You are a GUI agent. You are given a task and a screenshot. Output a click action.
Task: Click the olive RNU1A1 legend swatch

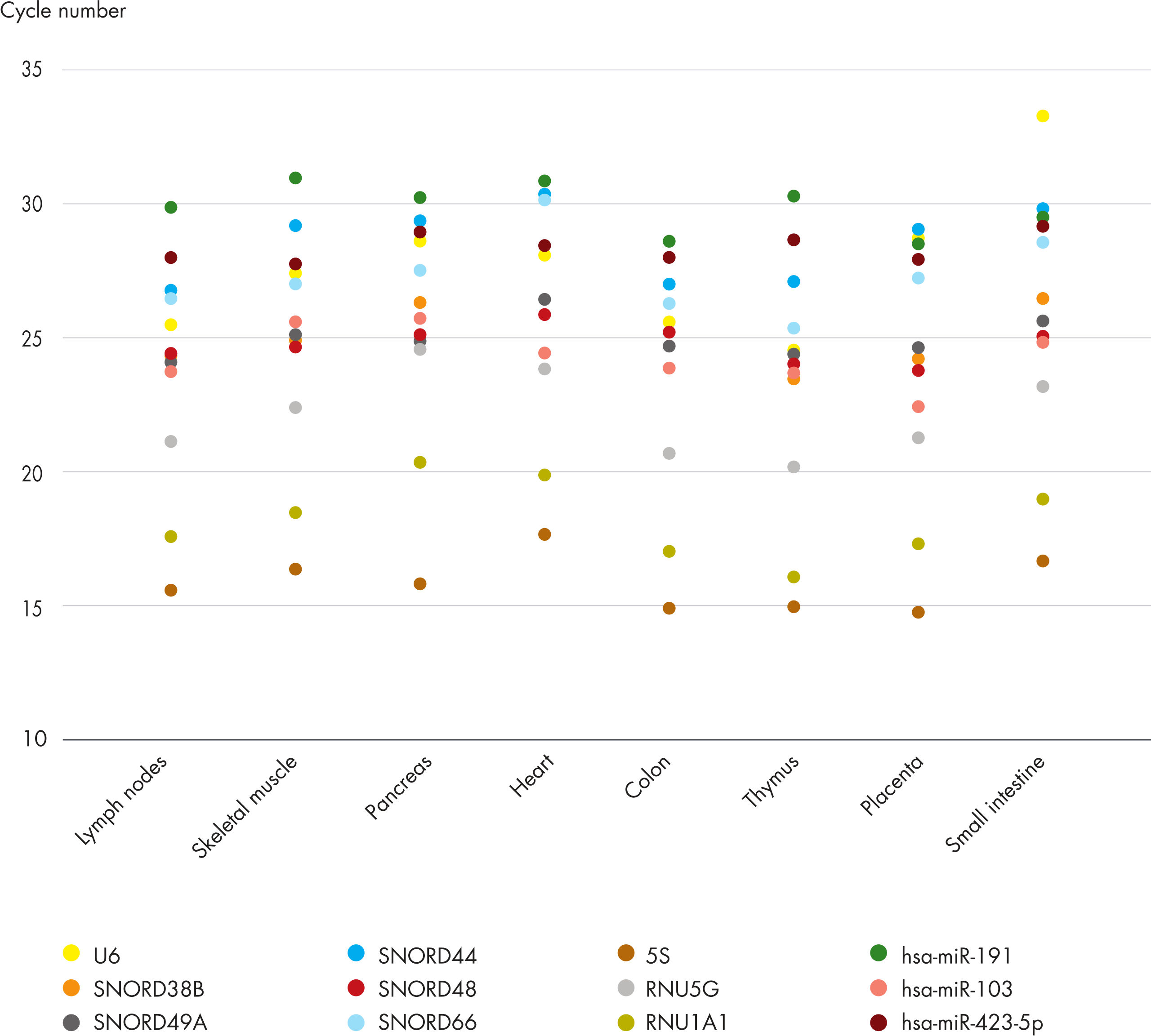pos(626,1023)
